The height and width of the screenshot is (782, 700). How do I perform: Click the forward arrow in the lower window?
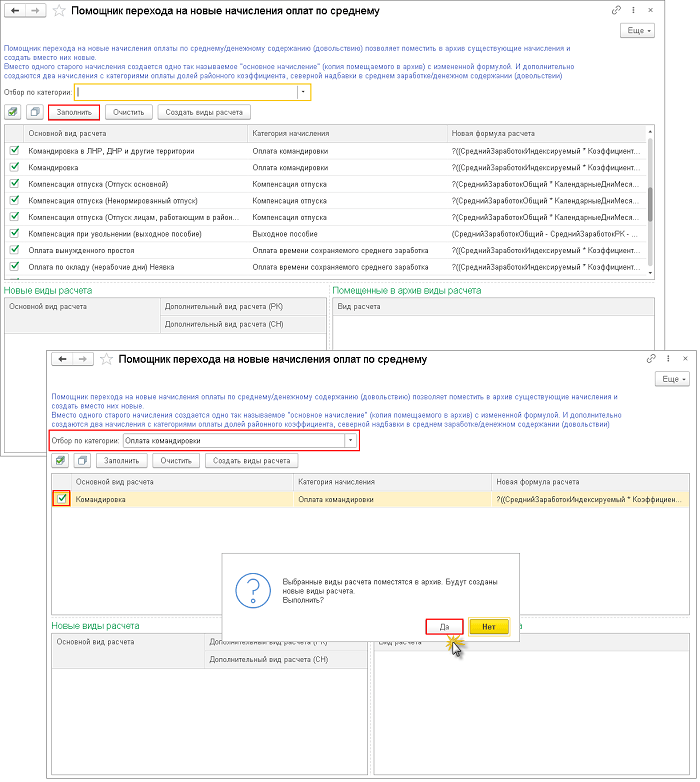pos(83,359)
